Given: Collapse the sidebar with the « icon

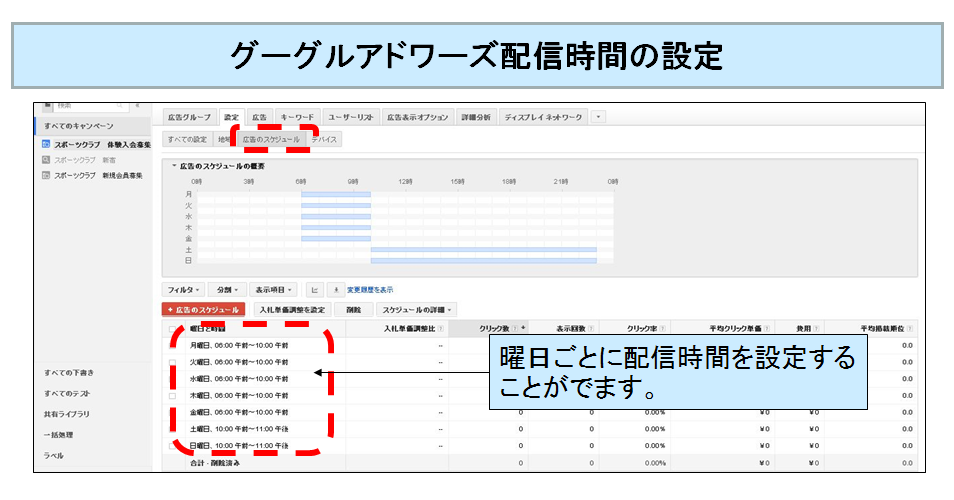Looking at the screenshot, I should 138,106.
